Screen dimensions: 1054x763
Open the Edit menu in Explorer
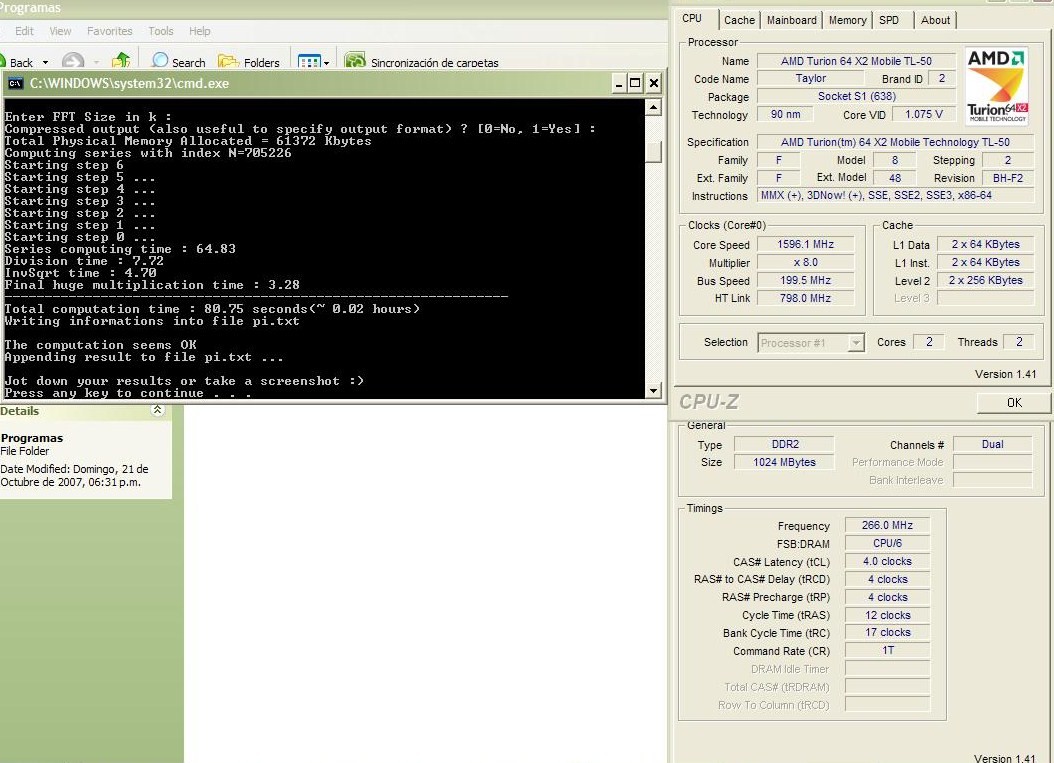pos(24,31)
